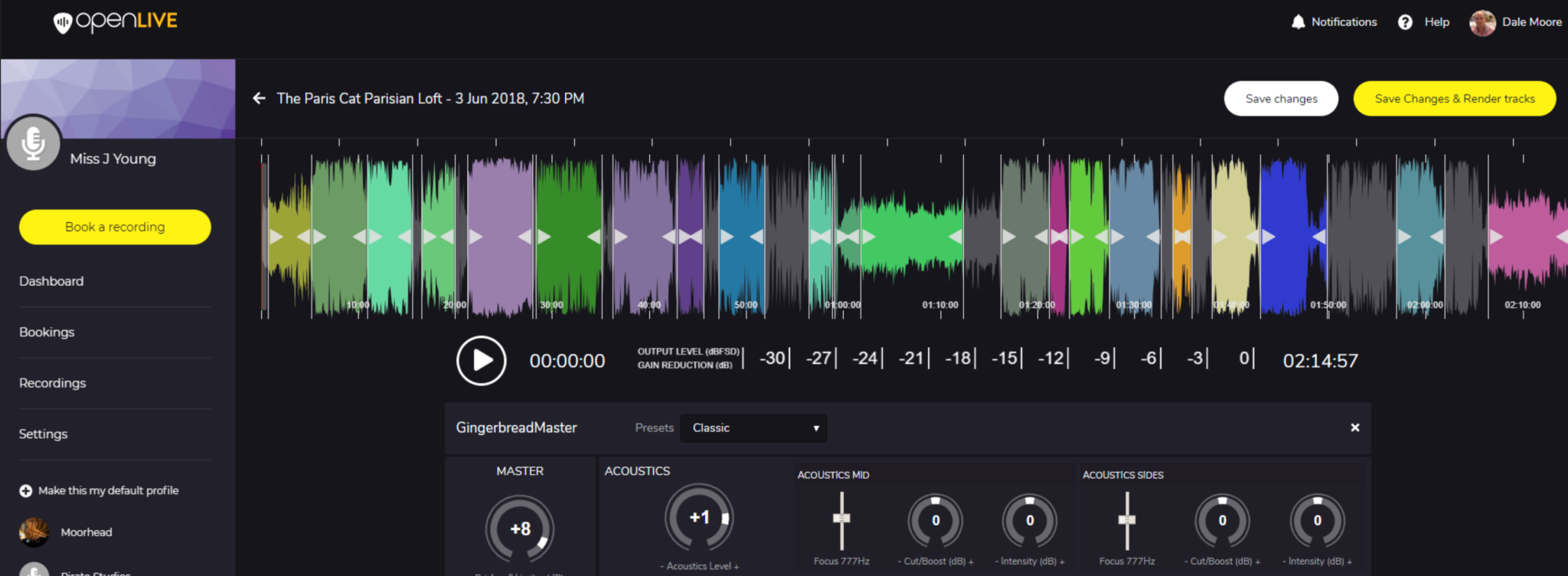Go back using the left arrow icon
The image size is (1568, 576).
[x=260, y=98]
